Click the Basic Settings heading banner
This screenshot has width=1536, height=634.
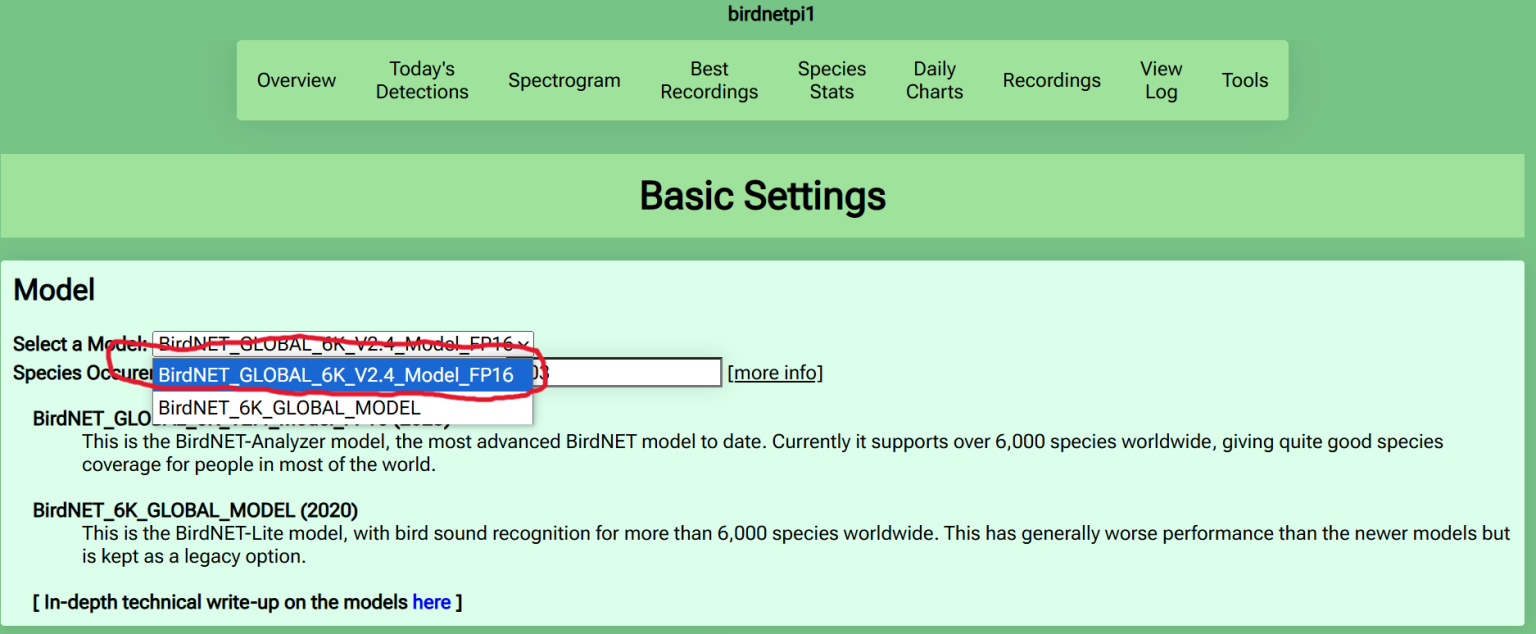[x=762, y=196]
